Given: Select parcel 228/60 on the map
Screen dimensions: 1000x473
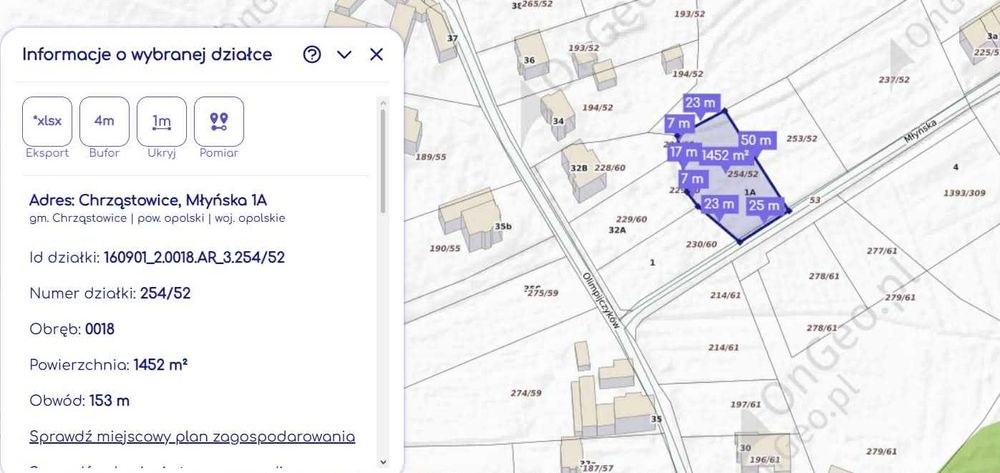Looking at the screenshot, I should click(610, 168).
